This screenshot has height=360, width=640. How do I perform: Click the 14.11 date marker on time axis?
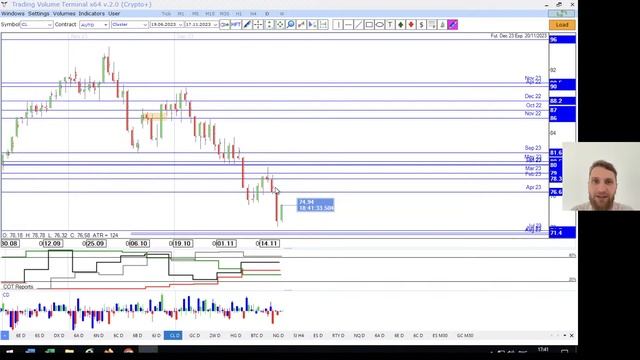tap(269, 244)
